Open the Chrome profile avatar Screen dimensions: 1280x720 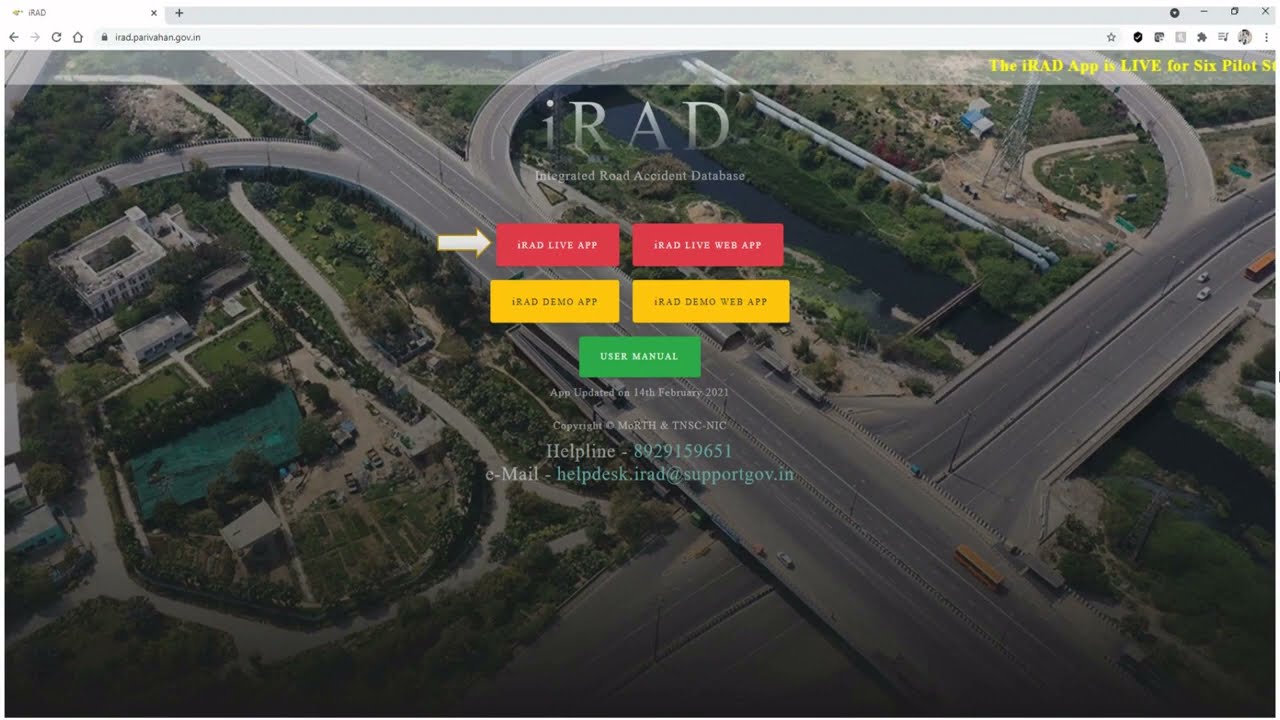1245,37
